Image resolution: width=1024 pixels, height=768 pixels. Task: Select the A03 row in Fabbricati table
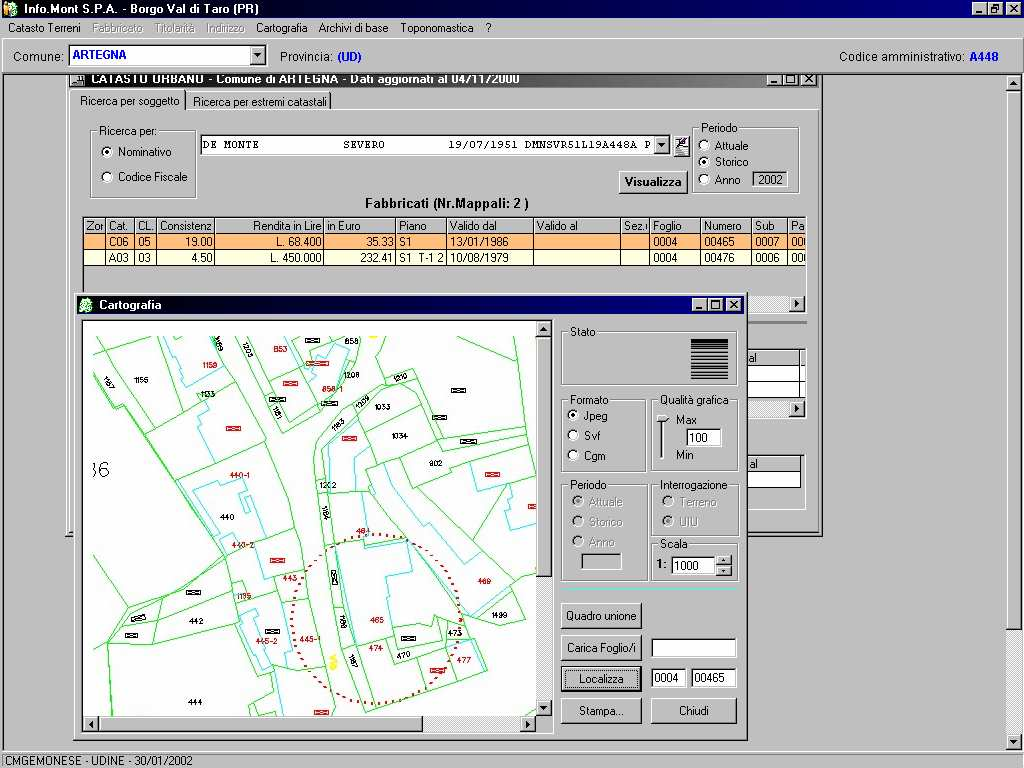(x=444, y=258)
